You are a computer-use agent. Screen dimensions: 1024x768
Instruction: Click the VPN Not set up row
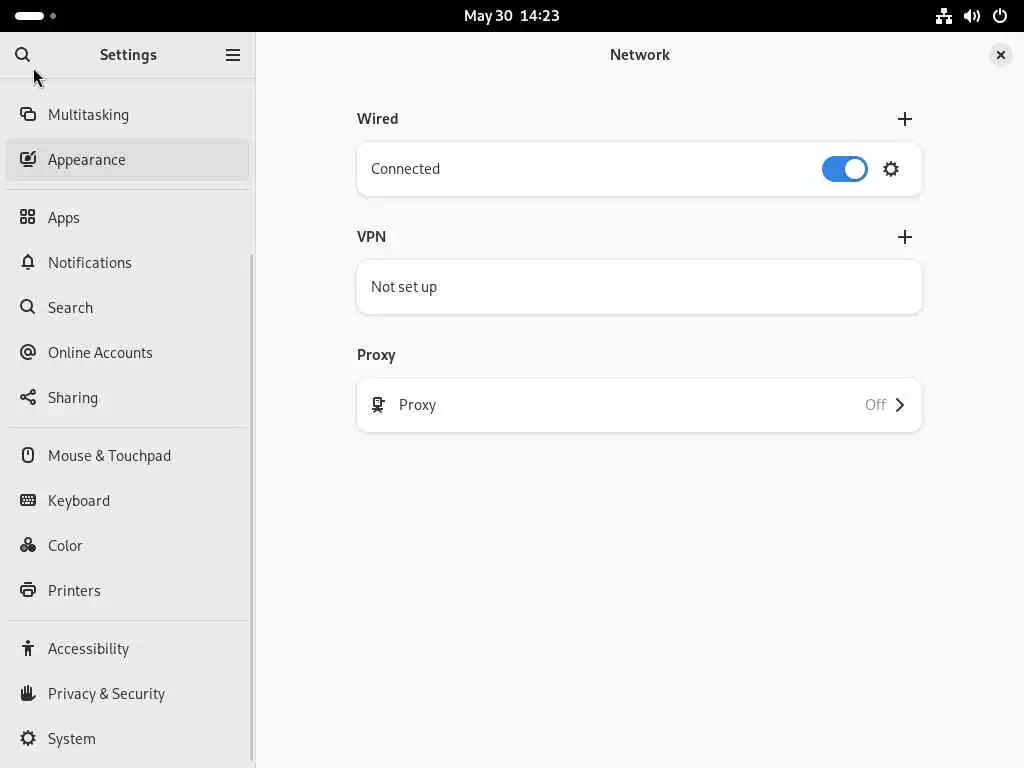click(x=639, y=287)
